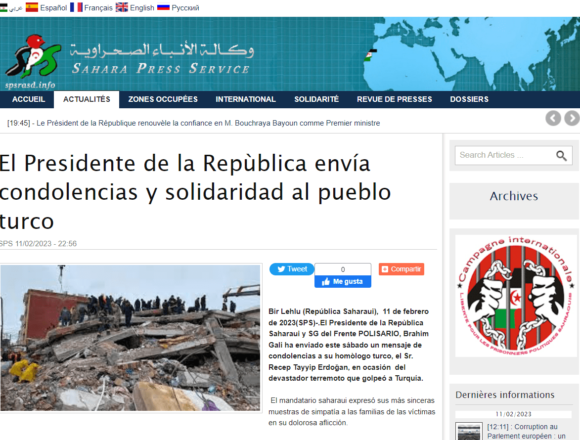The height and width of the screenshot is (440, 580).
Task: Open the REVUE DE PRESSES menu
Action: 394,99
